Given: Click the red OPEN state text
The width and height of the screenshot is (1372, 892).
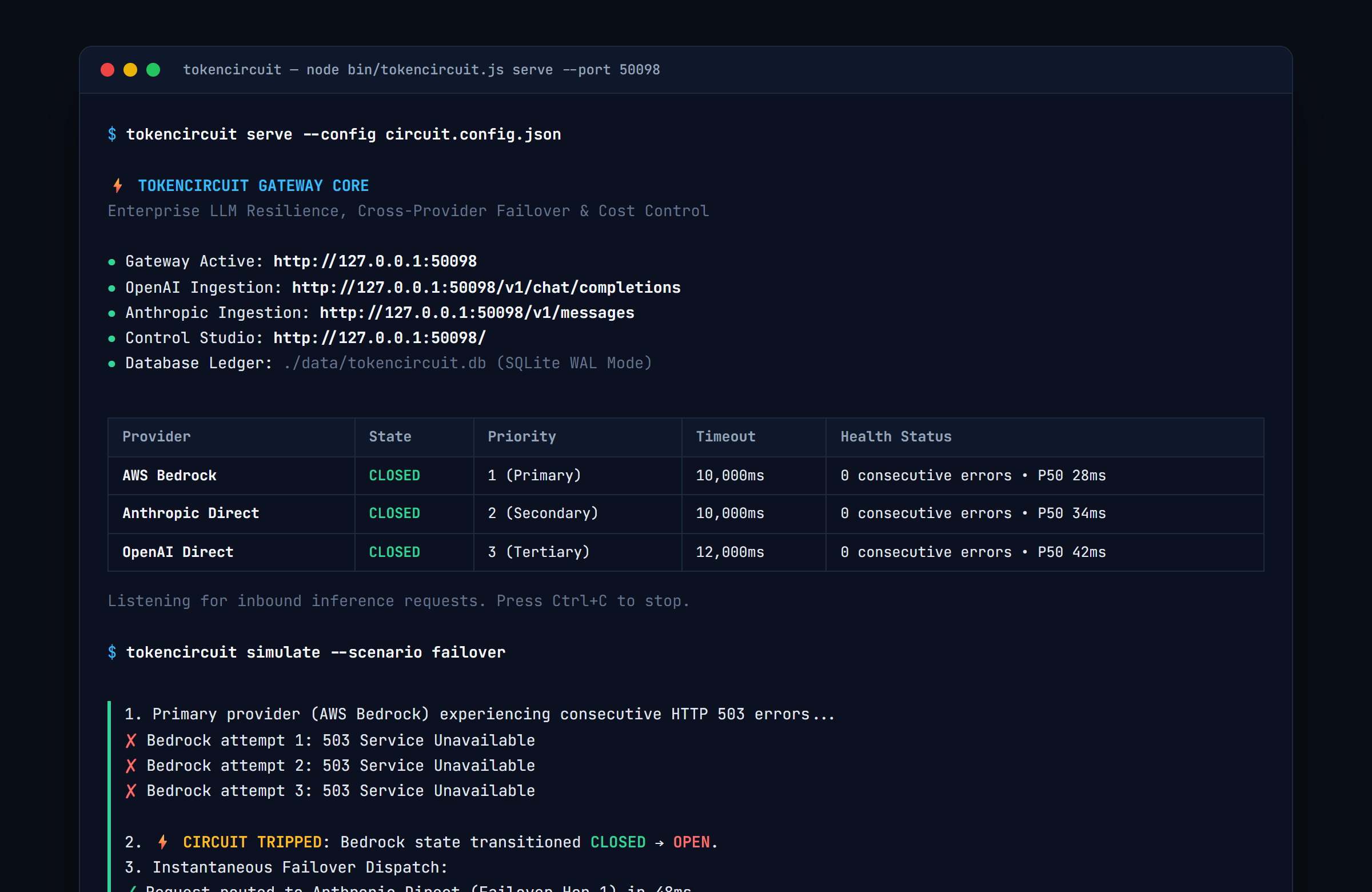Looking at the screenshot, I should (691, 842).
